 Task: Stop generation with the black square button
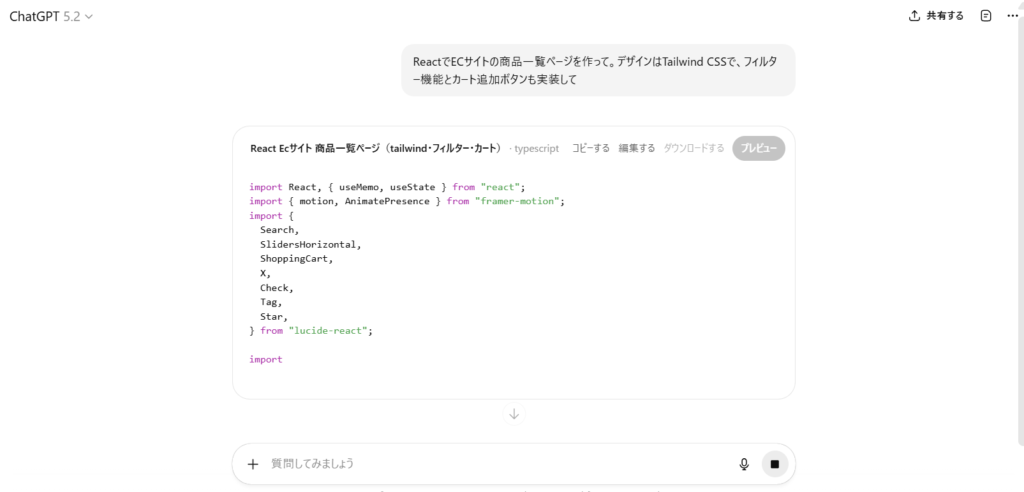774,464
